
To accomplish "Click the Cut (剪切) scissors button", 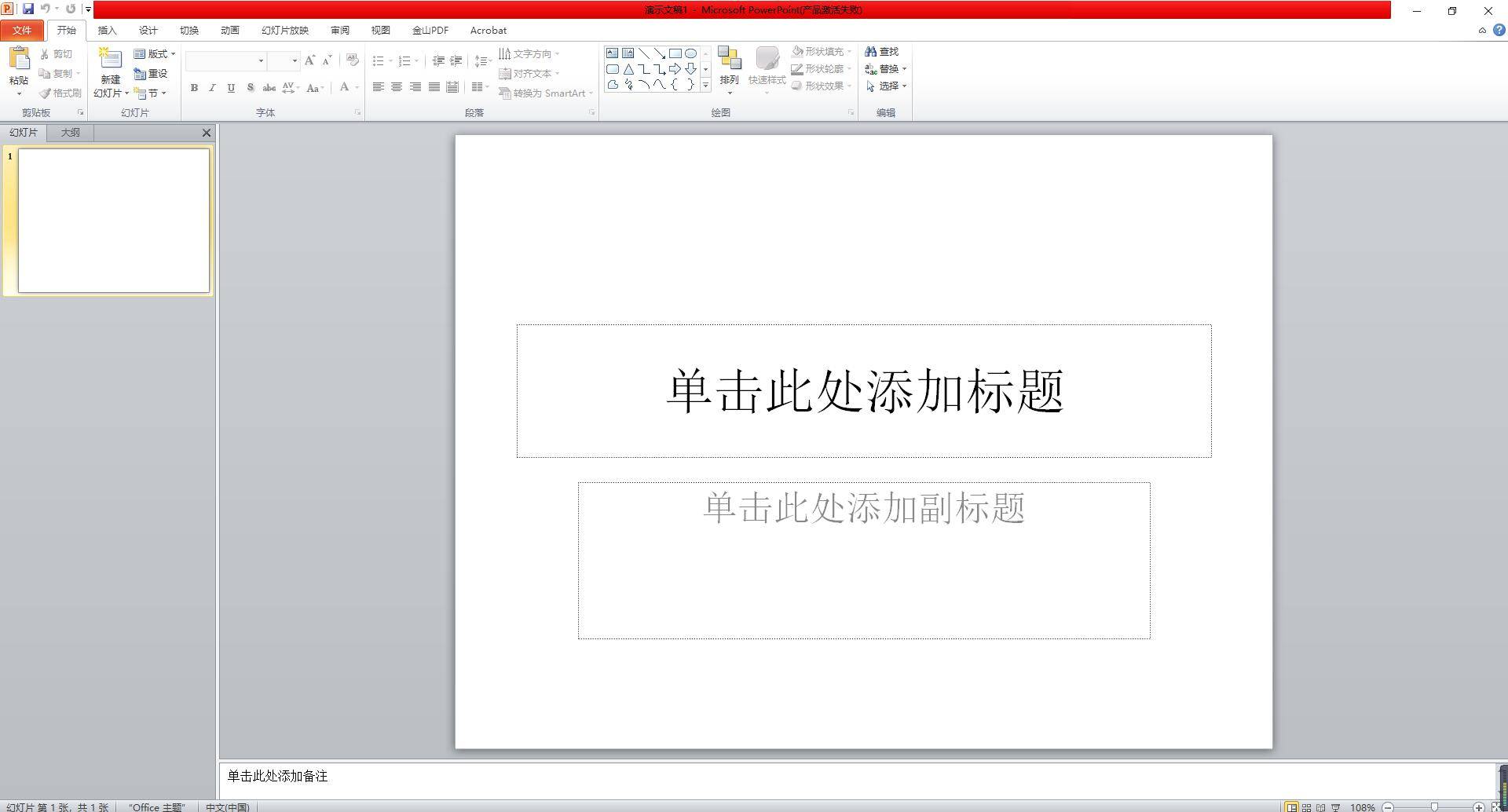I will [x=57, y=54].
